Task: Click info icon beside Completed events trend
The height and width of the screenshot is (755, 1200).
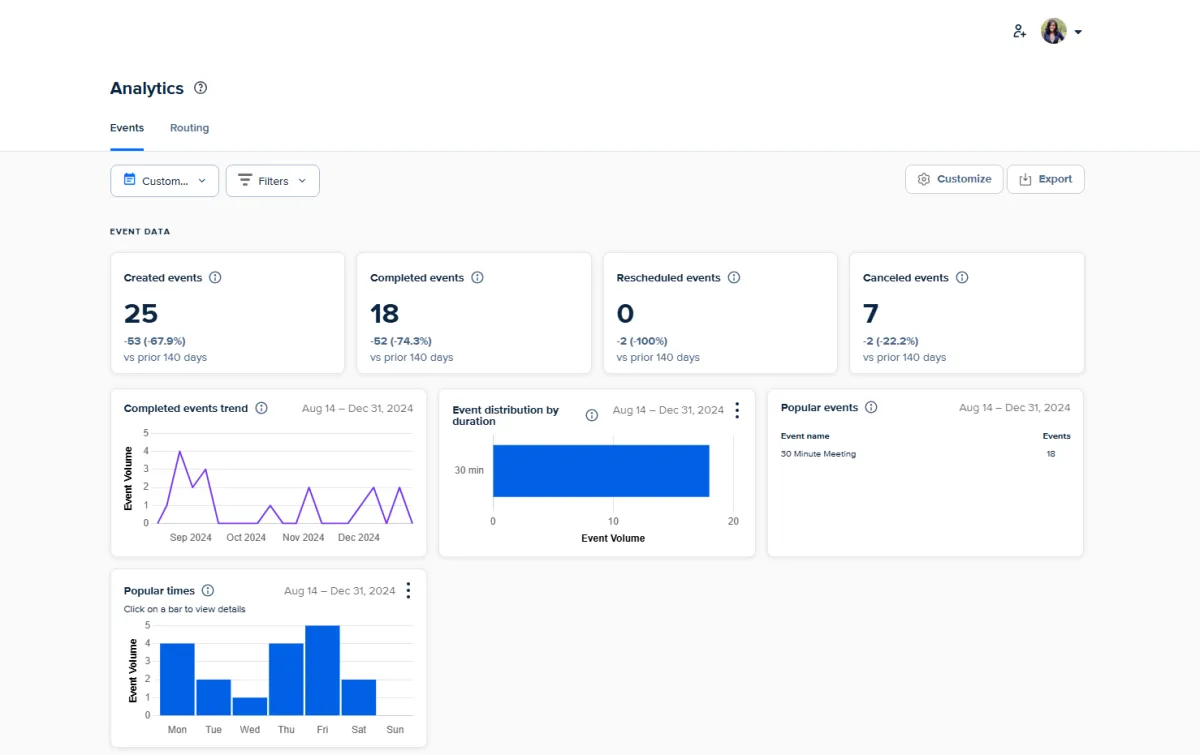Action: pyautogui.click(x=261, y=408)
